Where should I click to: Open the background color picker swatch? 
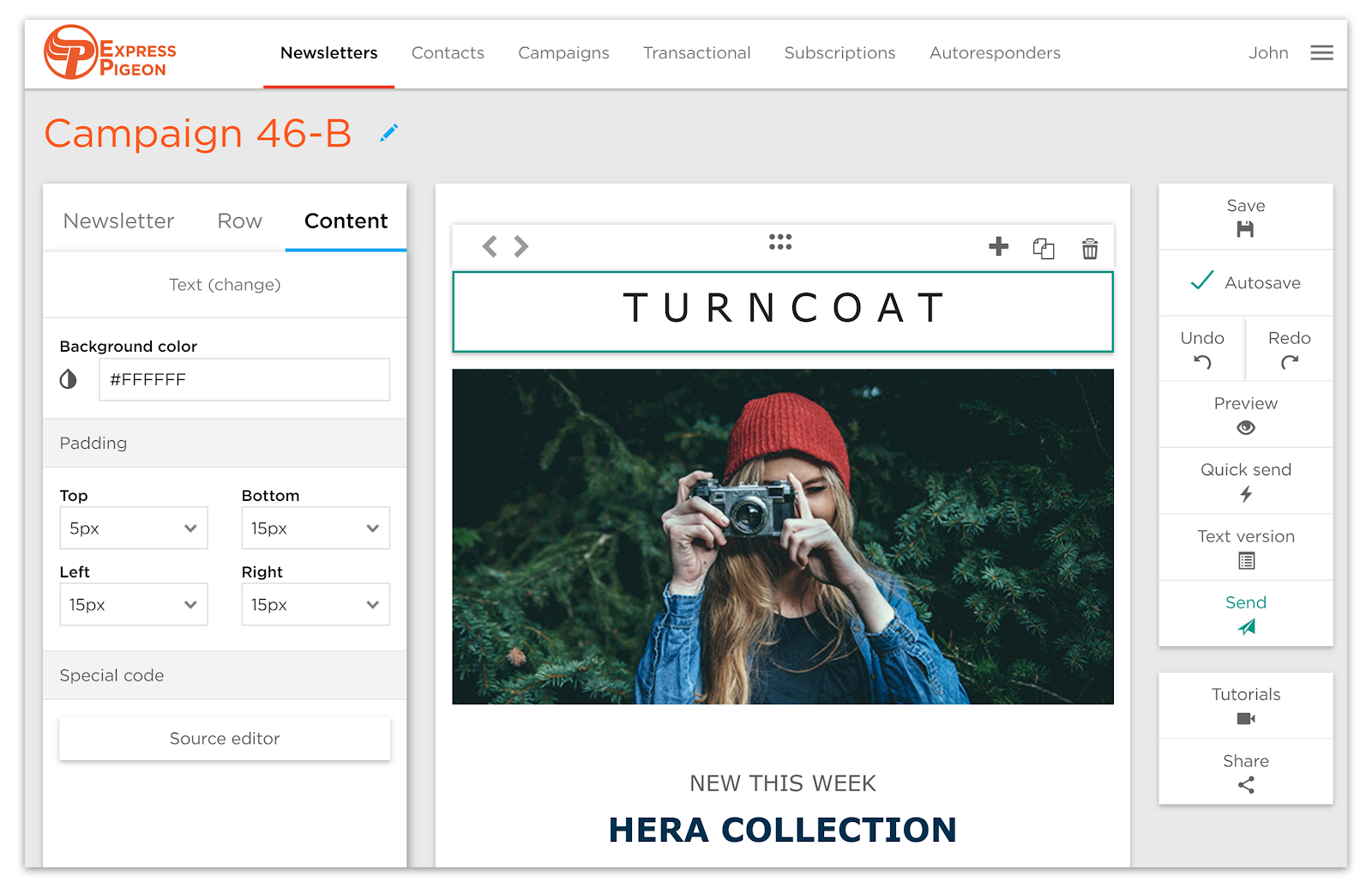(x=69, y=379)
